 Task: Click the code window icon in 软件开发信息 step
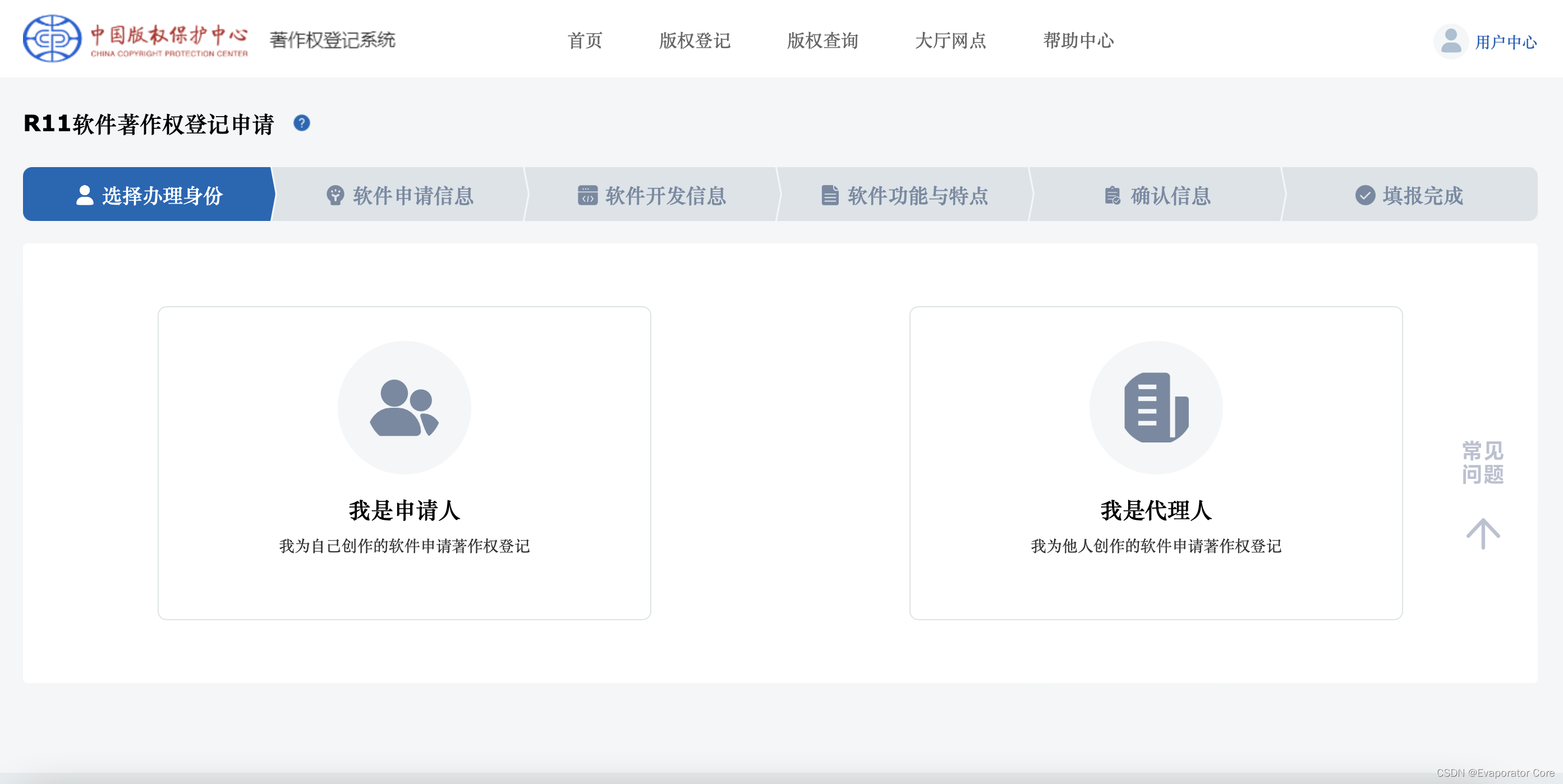pos(587,195)
